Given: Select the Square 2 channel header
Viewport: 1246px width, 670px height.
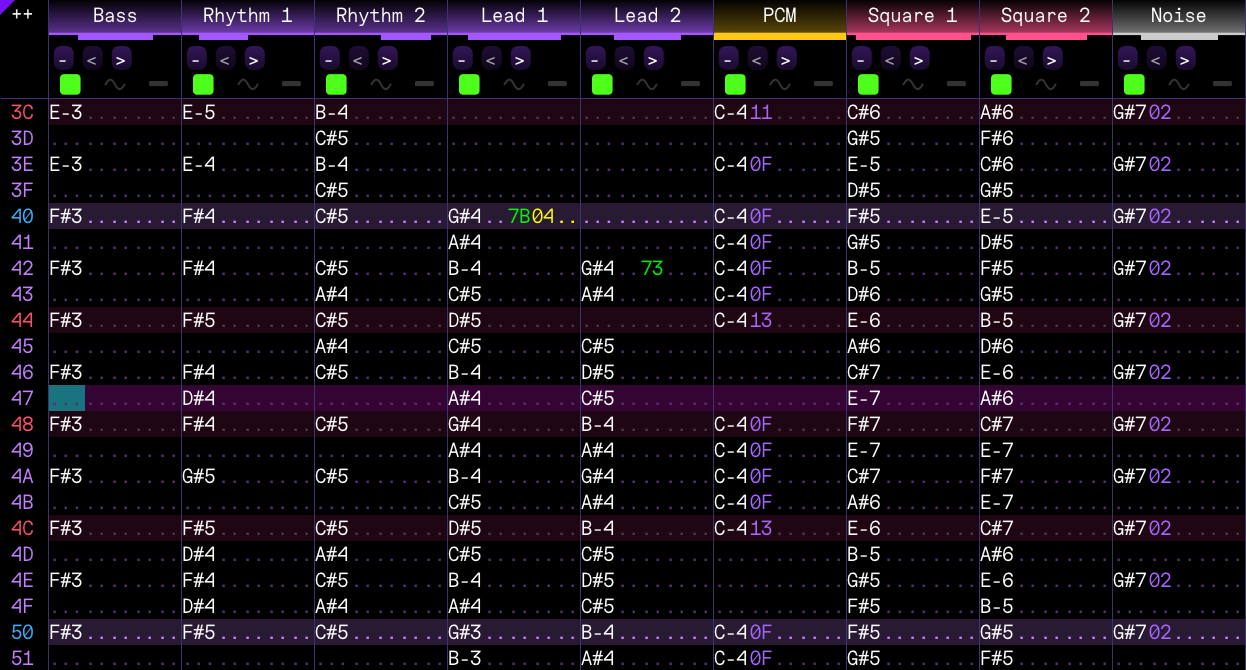Looking at the screenshot, I should (x=1046, y=16).
